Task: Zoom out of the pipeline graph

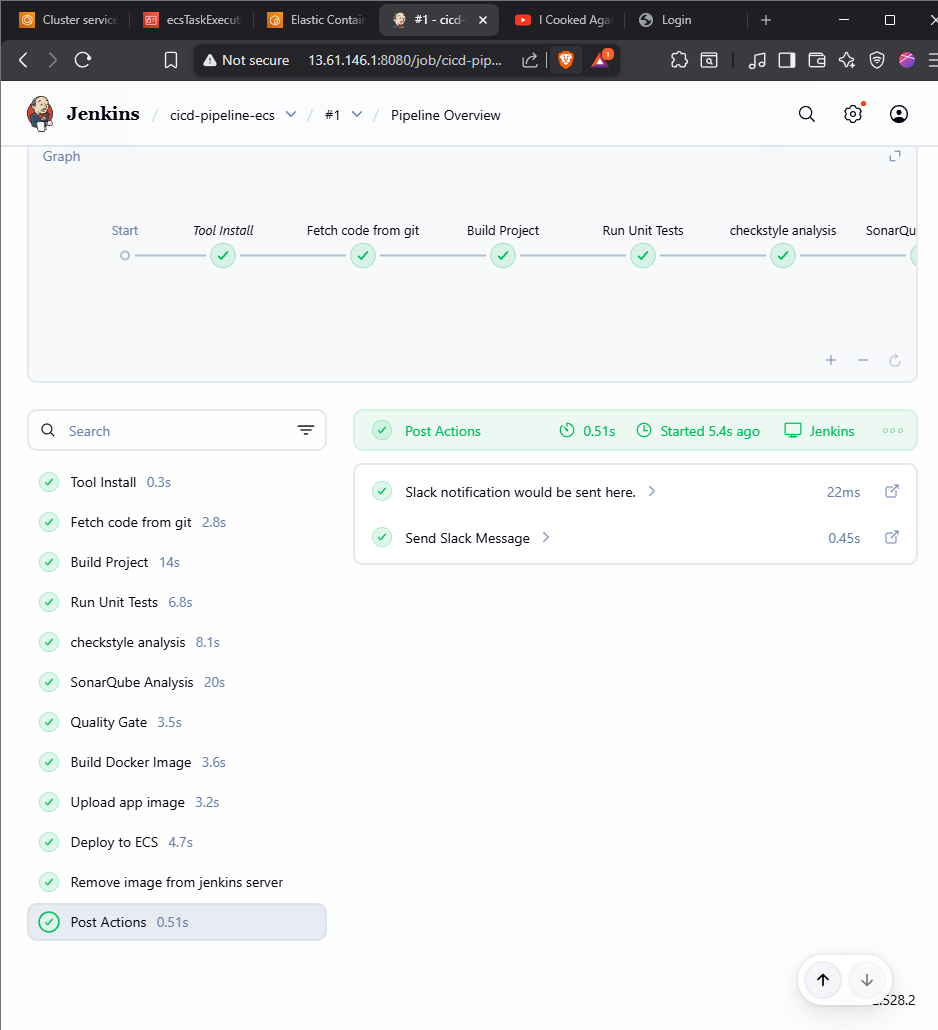Action: point(862,360)
